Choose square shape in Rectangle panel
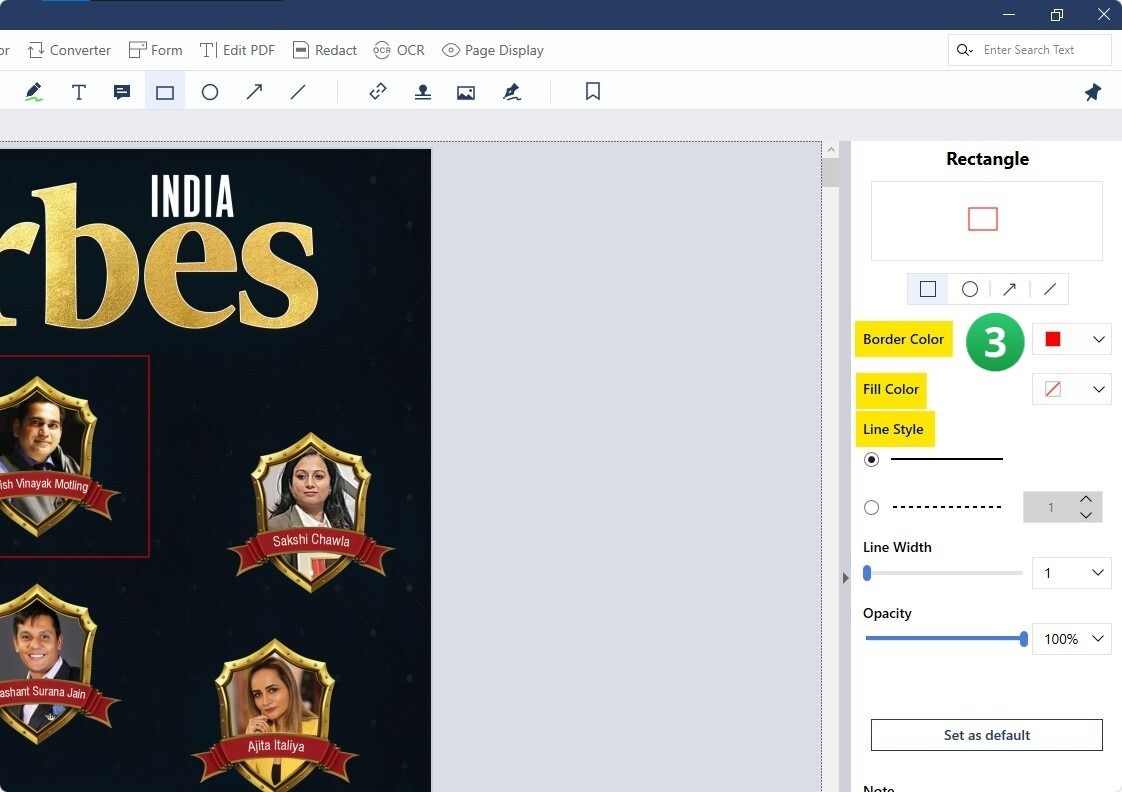Screen dimensions: 1122x792 coord(928,289)
